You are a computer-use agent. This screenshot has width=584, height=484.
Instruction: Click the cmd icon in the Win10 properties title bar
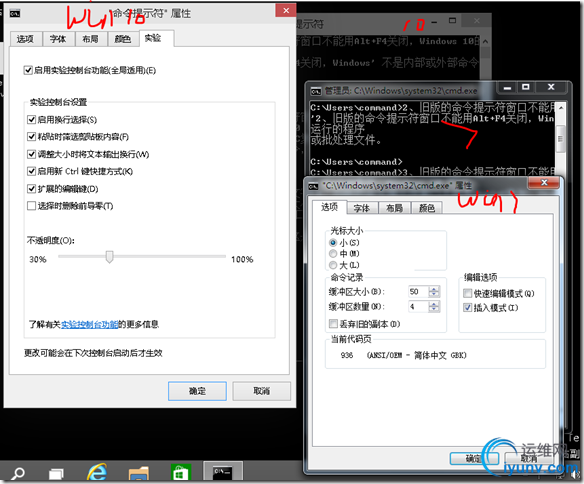click(x=15, y=14)
